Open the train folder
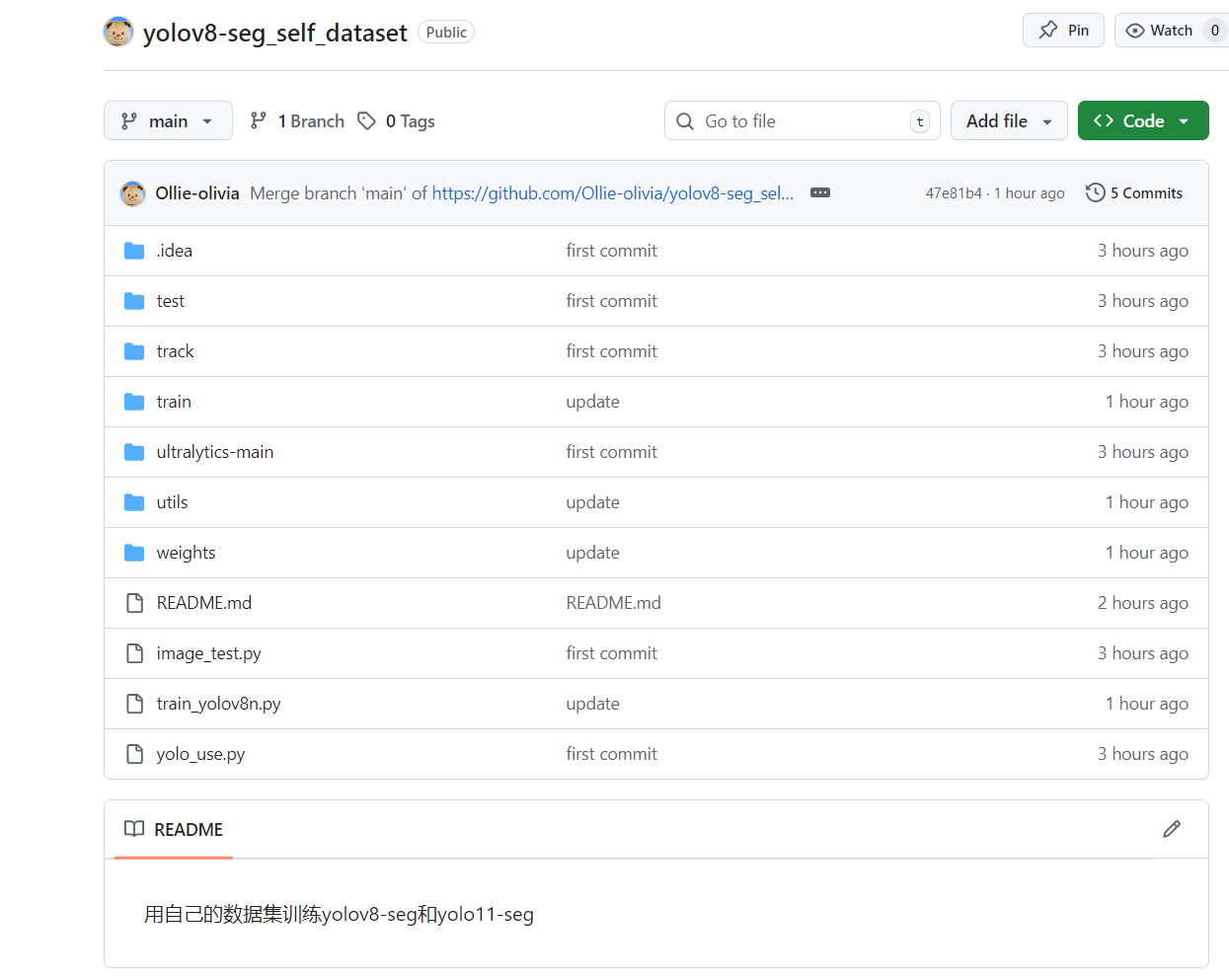The image size is (1229, 980). pos(174,402)
